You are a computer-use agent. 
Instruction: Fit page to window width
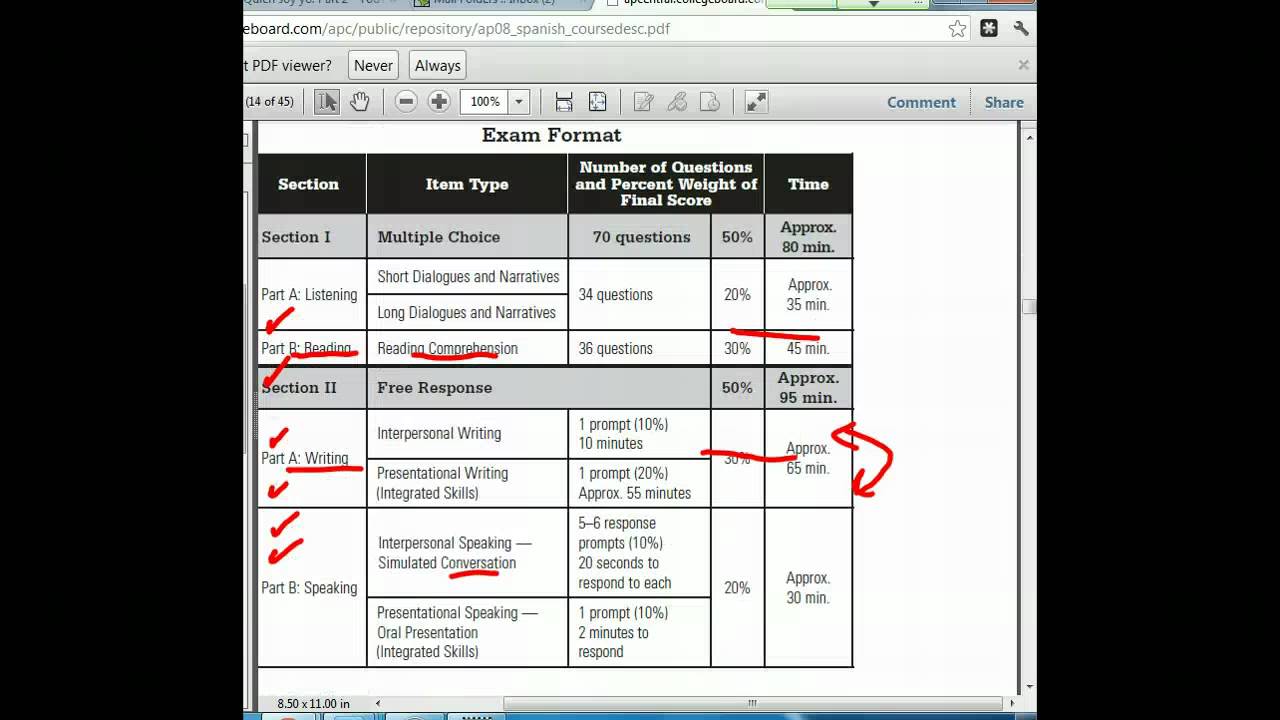click(564, 101)
